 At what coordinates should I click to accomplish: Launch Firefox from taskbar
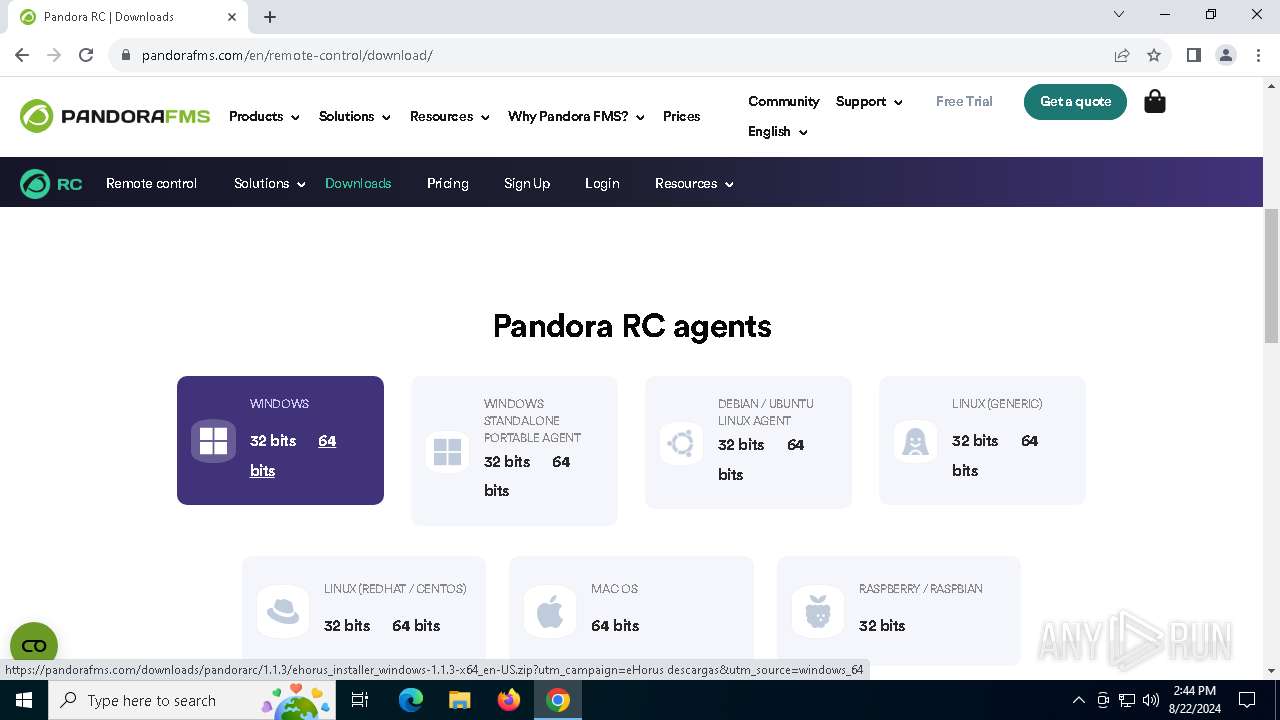click(509, 700)
